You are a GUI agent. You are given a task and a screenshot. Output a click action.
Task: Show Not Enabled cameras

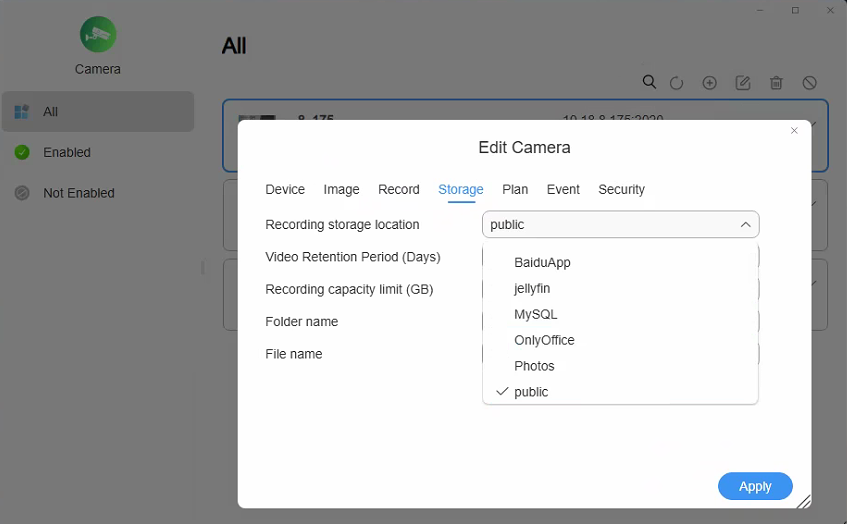[x=78, y=193]
